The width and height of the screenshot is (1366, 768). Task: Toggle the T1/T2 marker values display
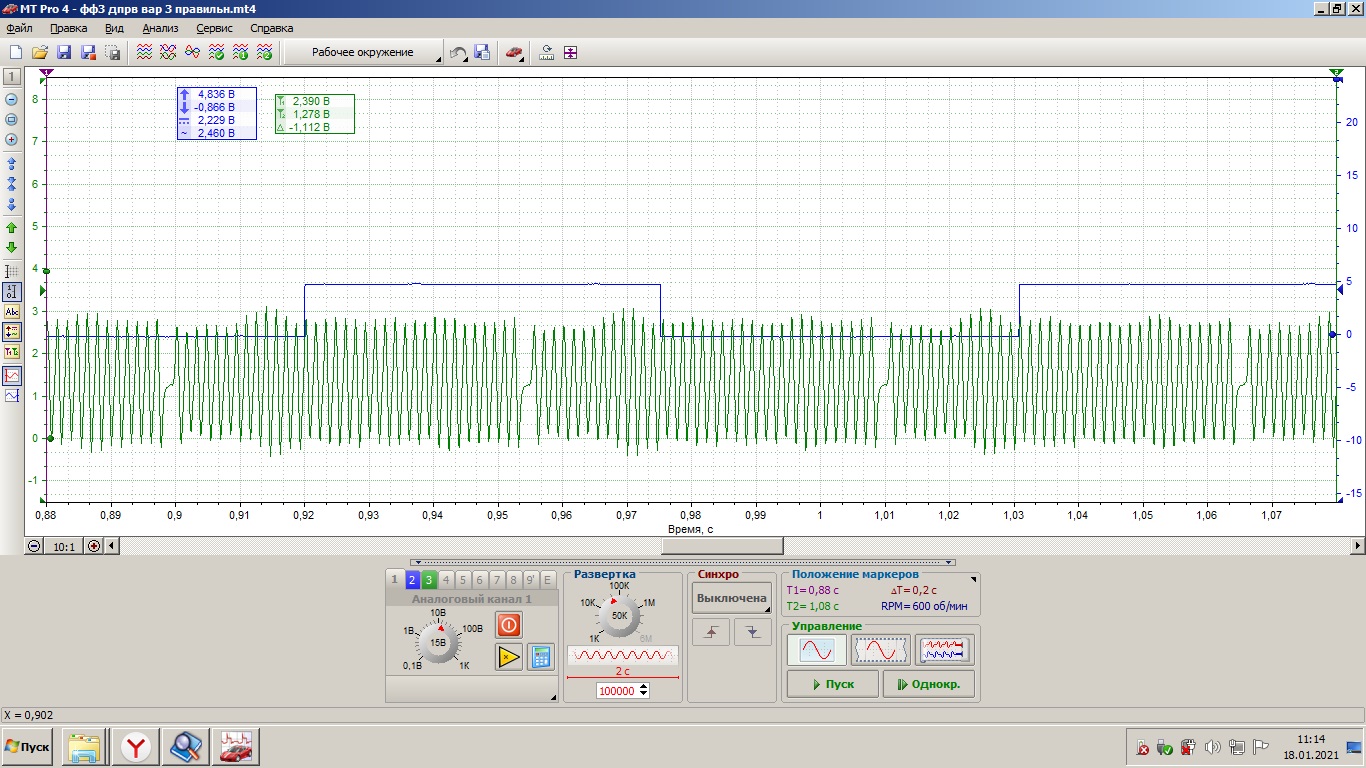click(x=12, y=352)
